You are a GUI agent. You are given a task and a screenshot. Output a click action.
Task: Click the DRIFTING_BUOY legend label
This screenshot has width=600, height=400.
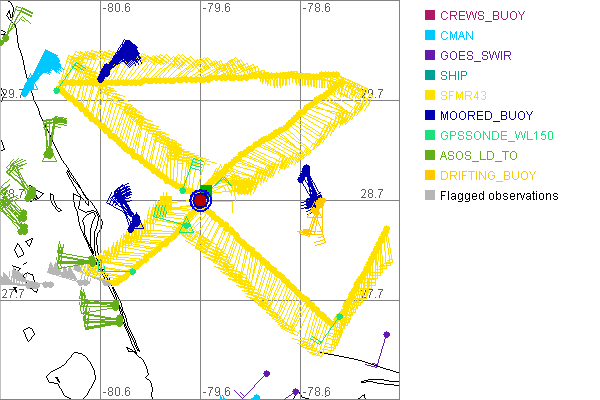click(x=489, y=176)
